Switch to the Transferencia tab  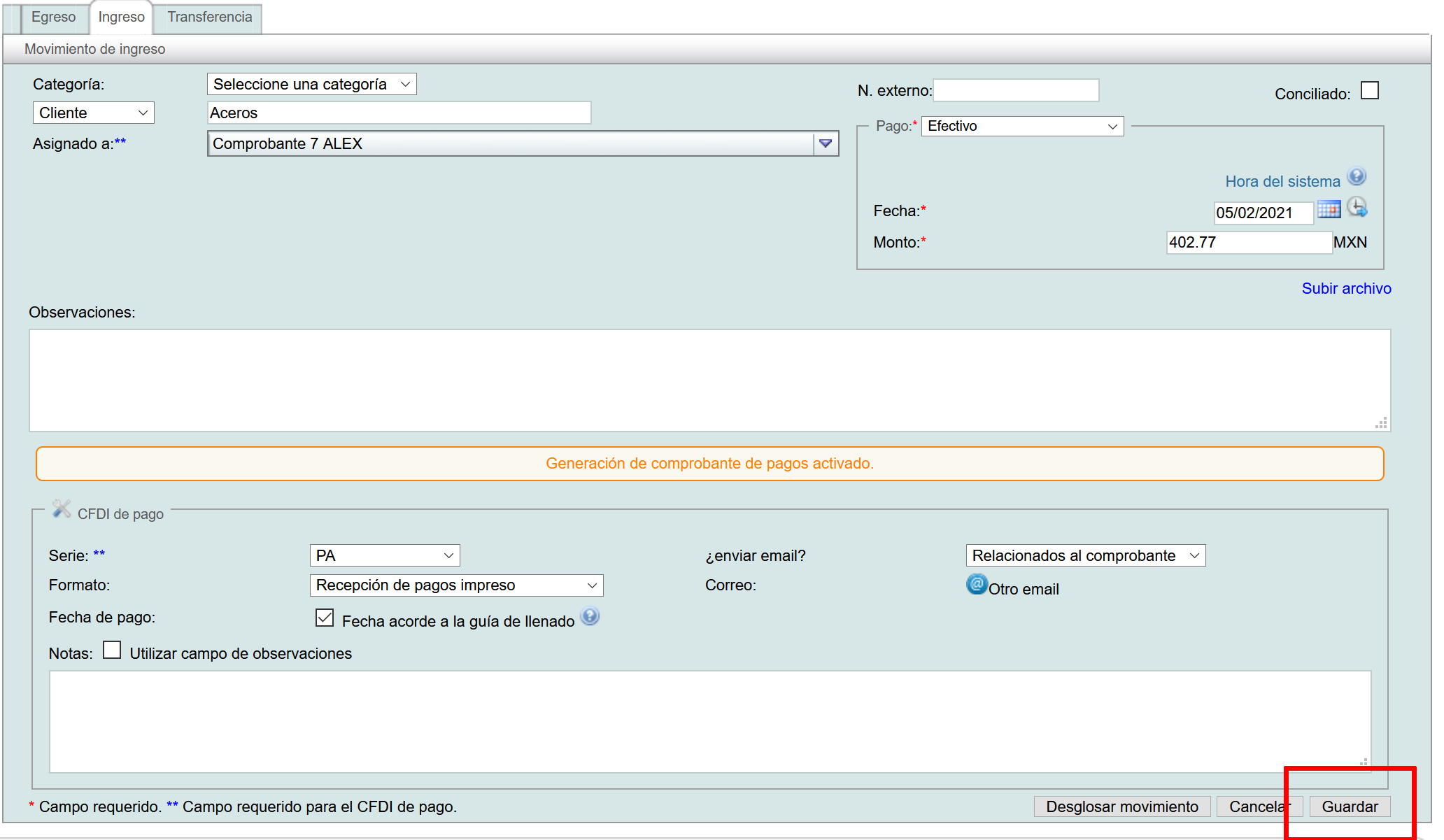209,17
